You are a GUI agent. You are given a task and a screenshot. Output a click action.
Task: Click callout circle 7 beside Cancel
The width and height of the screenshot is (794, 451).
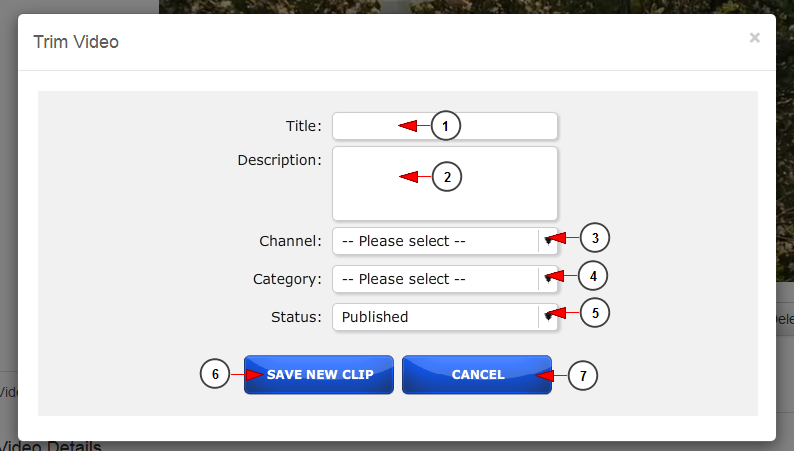pos(582,376)
